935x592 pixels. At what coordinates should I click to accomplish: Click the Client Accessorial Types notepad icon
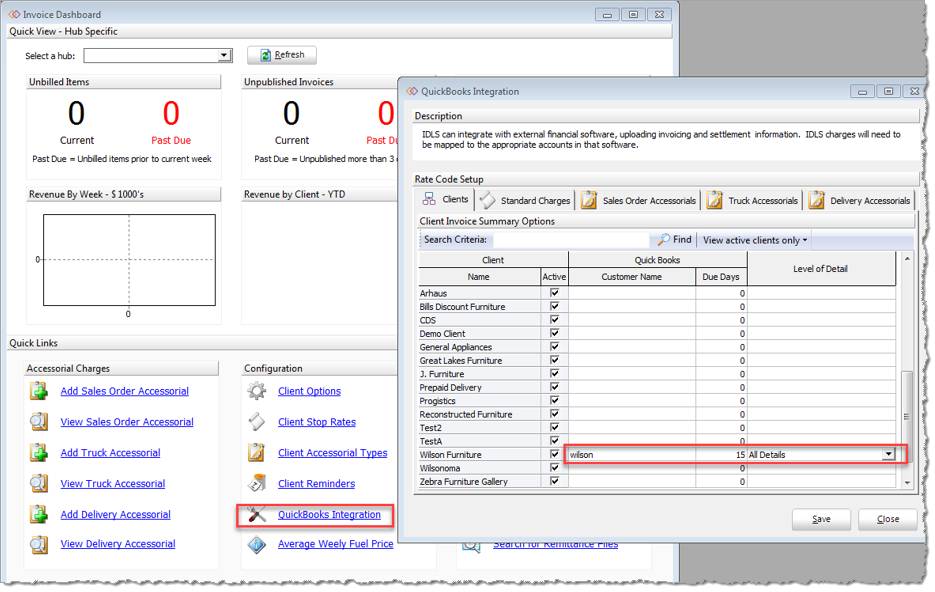coord(257,453)
